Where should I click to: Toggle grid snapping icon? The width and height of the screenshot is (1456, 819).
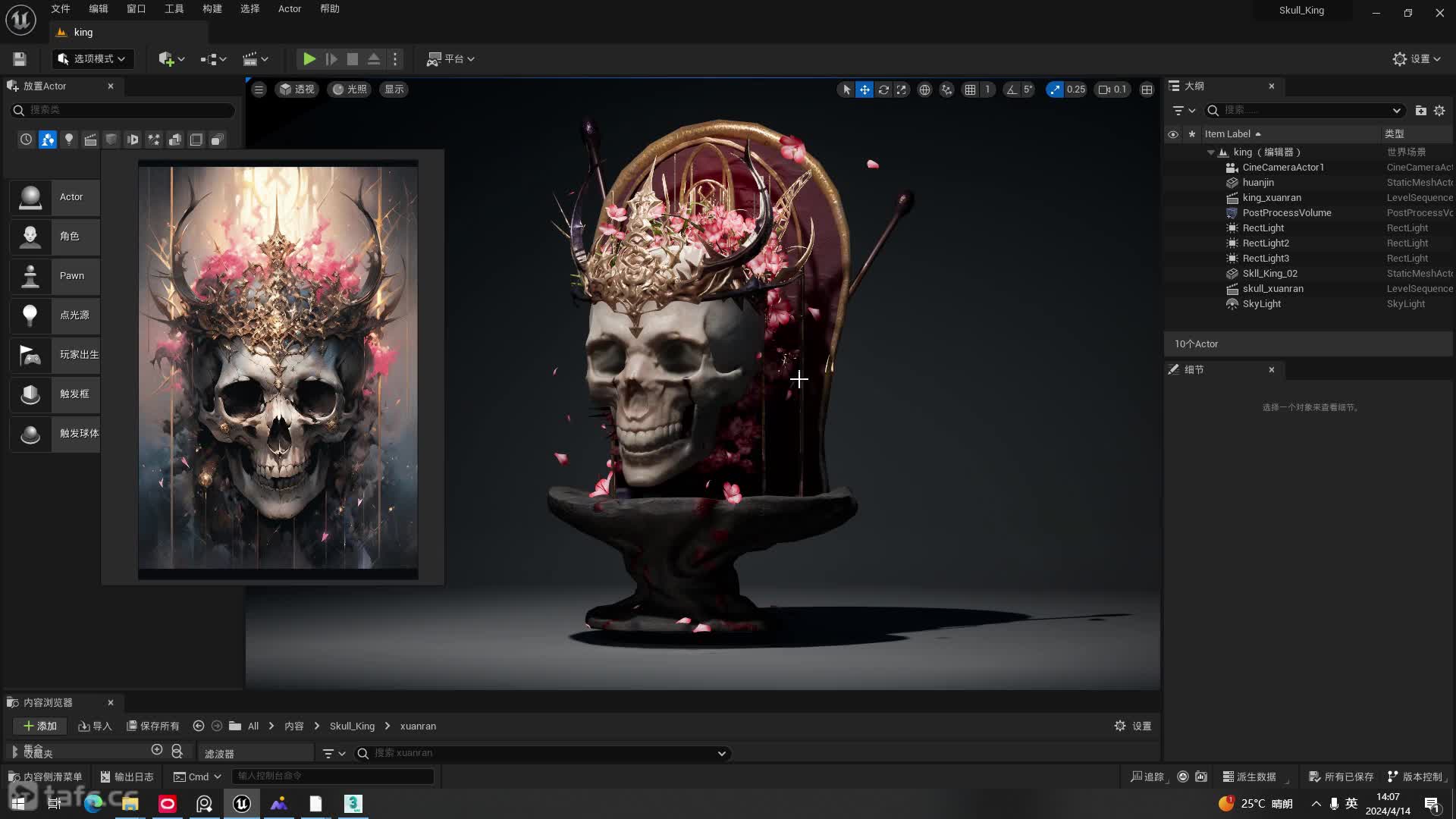click(970, 89)
